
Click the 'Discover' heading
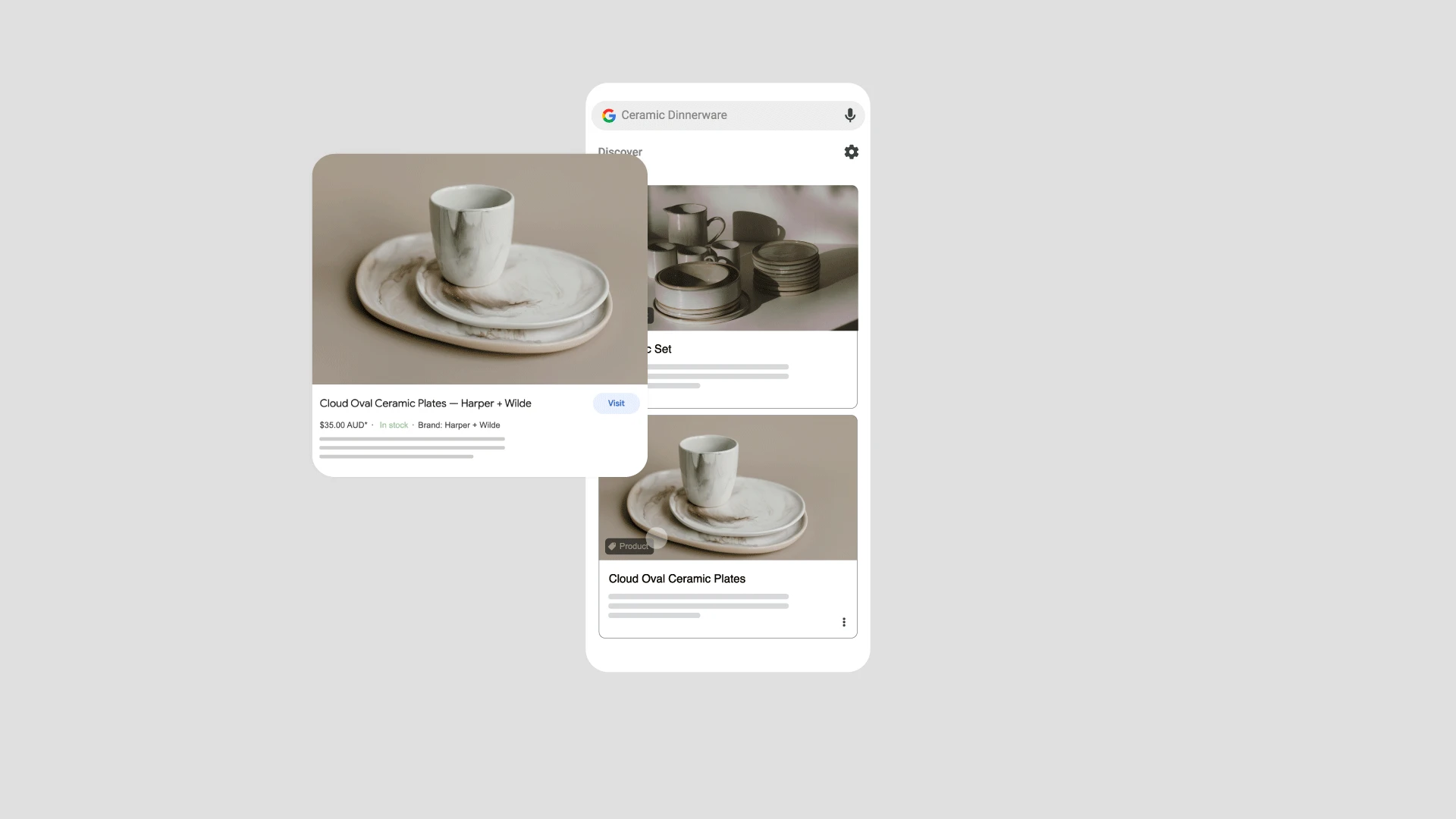click(620, 150)
